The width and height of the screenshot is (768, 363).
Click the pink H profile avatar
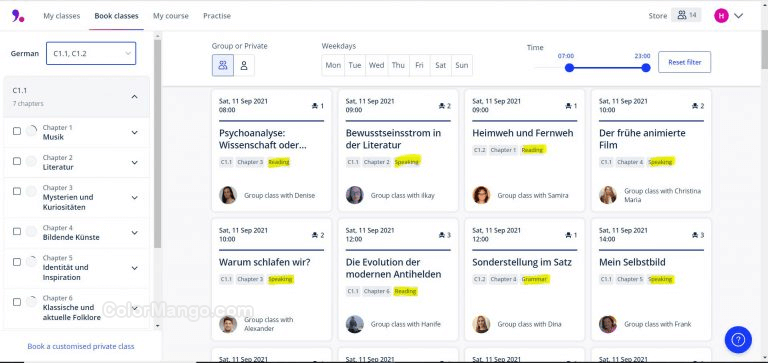[721, 16]
